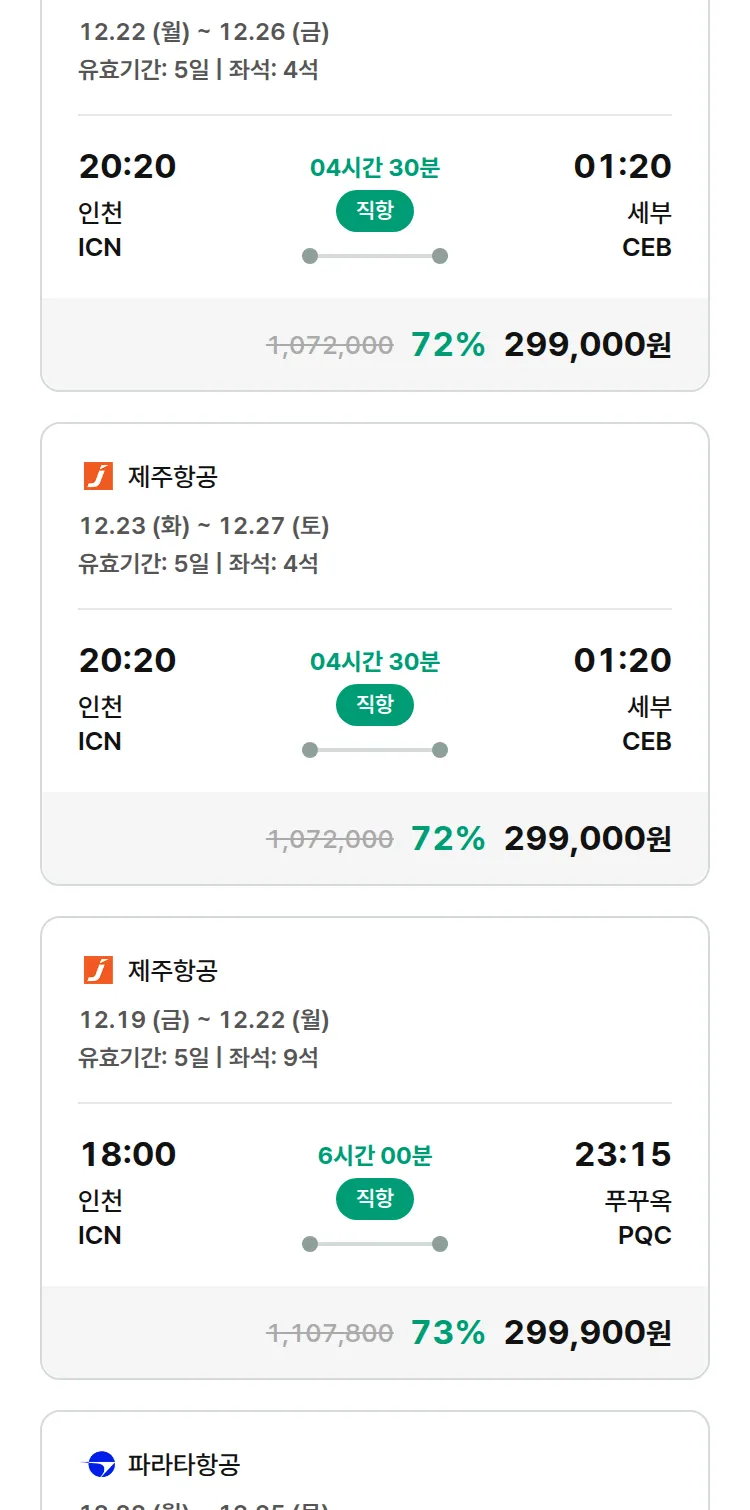The height and width of the screenshot is (1510, 750).
Task: Click the struck-through 1,107,800 original price
Action: click(330, 1333)
